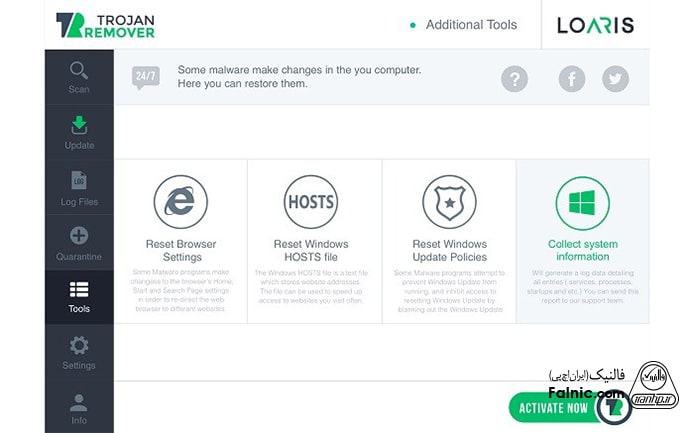Image resolution: width=694 pixels, height=433 pixels.
Task: Click the Reset Browser Settings title
Action: [x=180, y=250]
